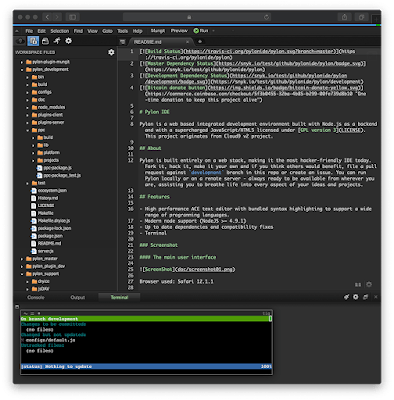The width and height of the screenshot is (394, 400).
Task: Collapse the pylon_development folder
Action: click(22, 70)
